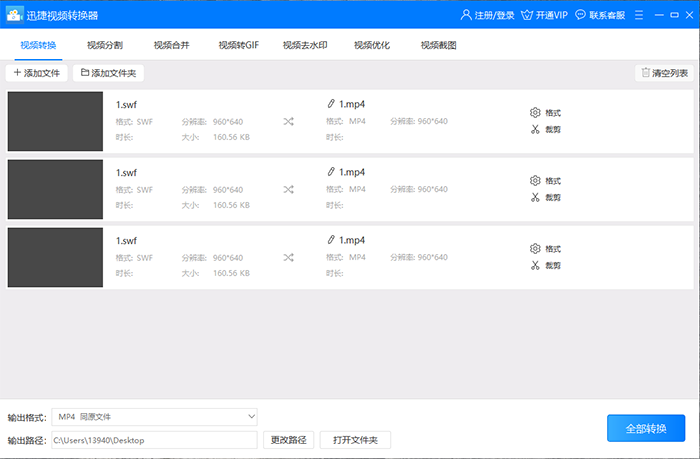Image resolution: width=700 pixels, height=459 pixels.
Task: Switch to the 视频分割 tab
Action: (x=105, y=45)
